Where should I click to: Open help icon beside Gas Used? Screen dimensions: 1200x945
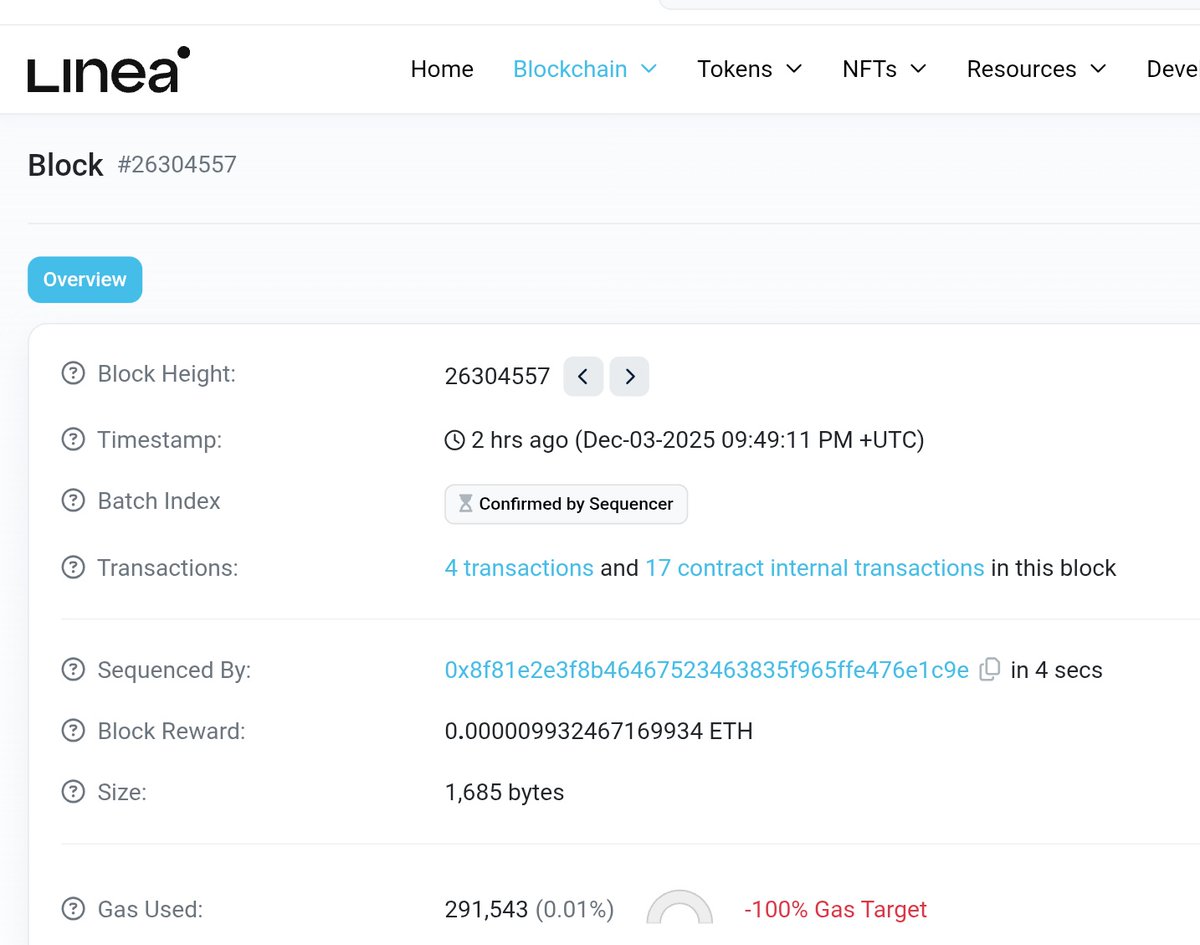[73, 909]
